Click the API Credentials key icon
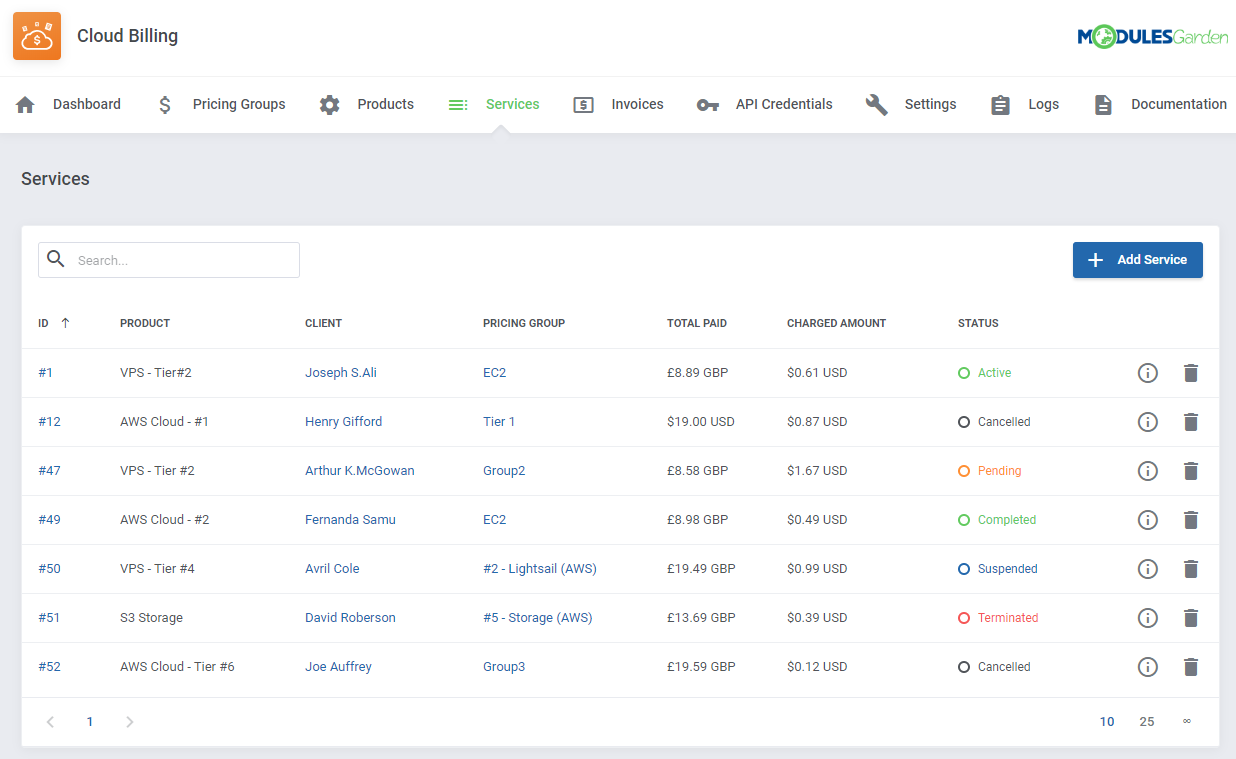 (708, 105)
